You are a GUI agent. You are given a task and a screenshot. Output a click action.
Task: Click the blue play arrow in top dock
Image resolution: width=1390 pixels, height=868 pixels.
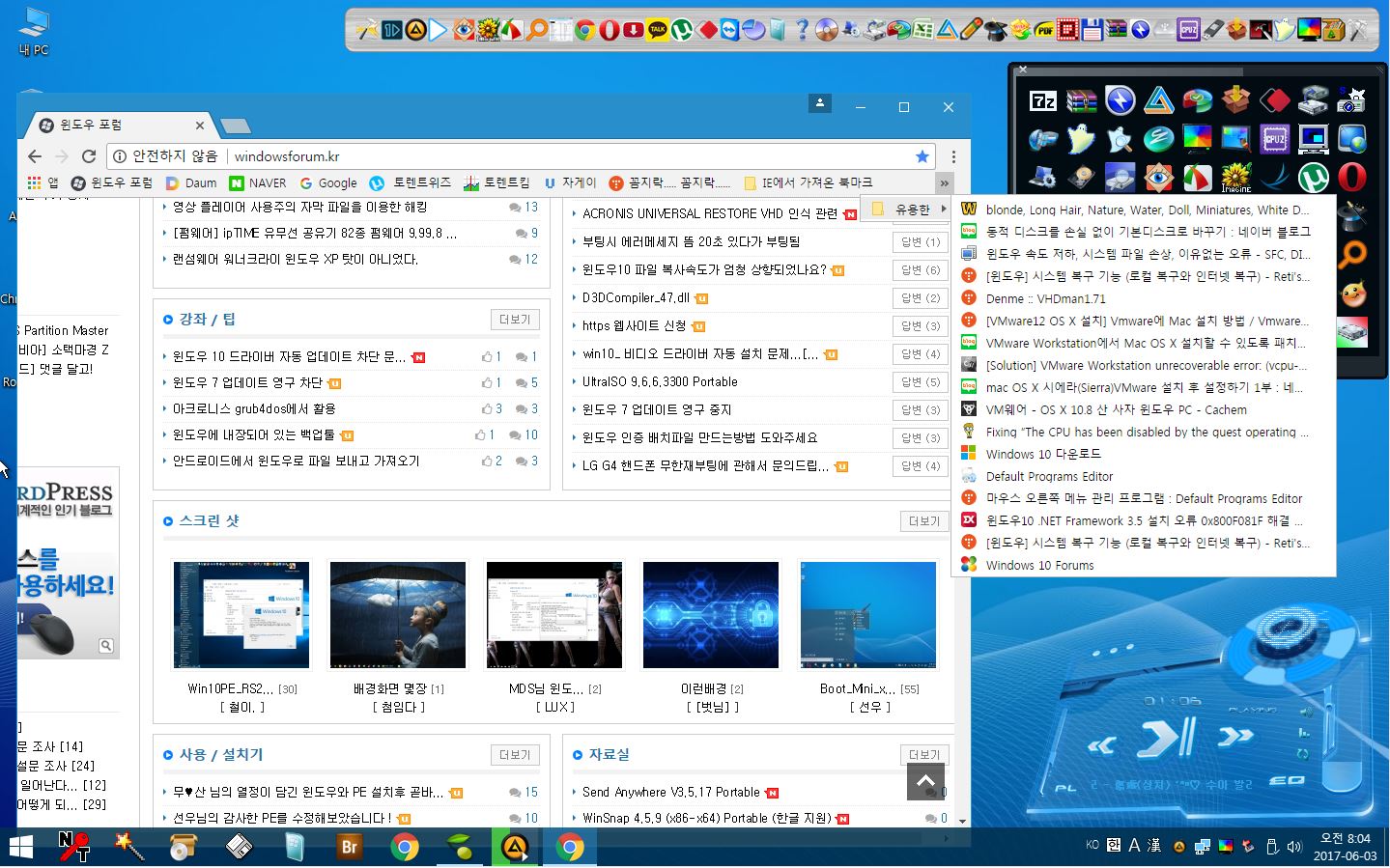tap(440, 30)
